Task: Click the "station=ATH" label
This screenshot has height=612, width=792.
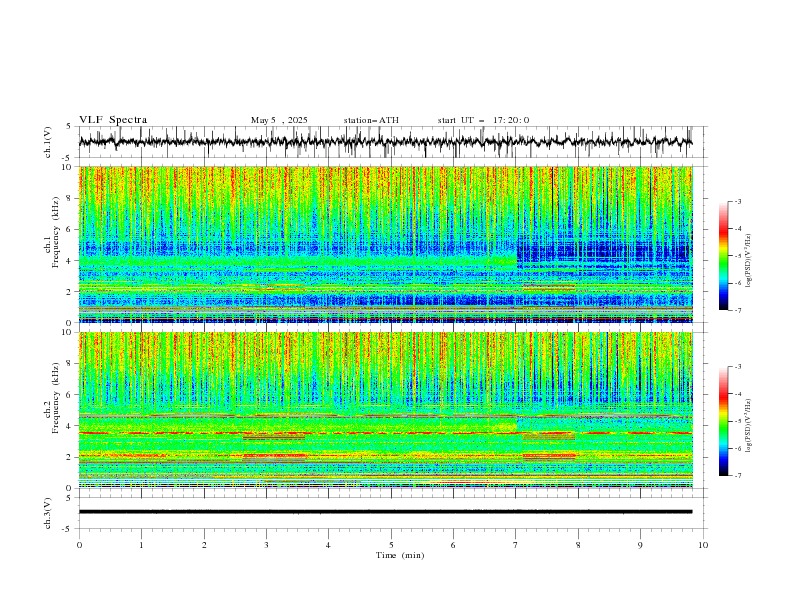Action: click(x=371, y=120)
